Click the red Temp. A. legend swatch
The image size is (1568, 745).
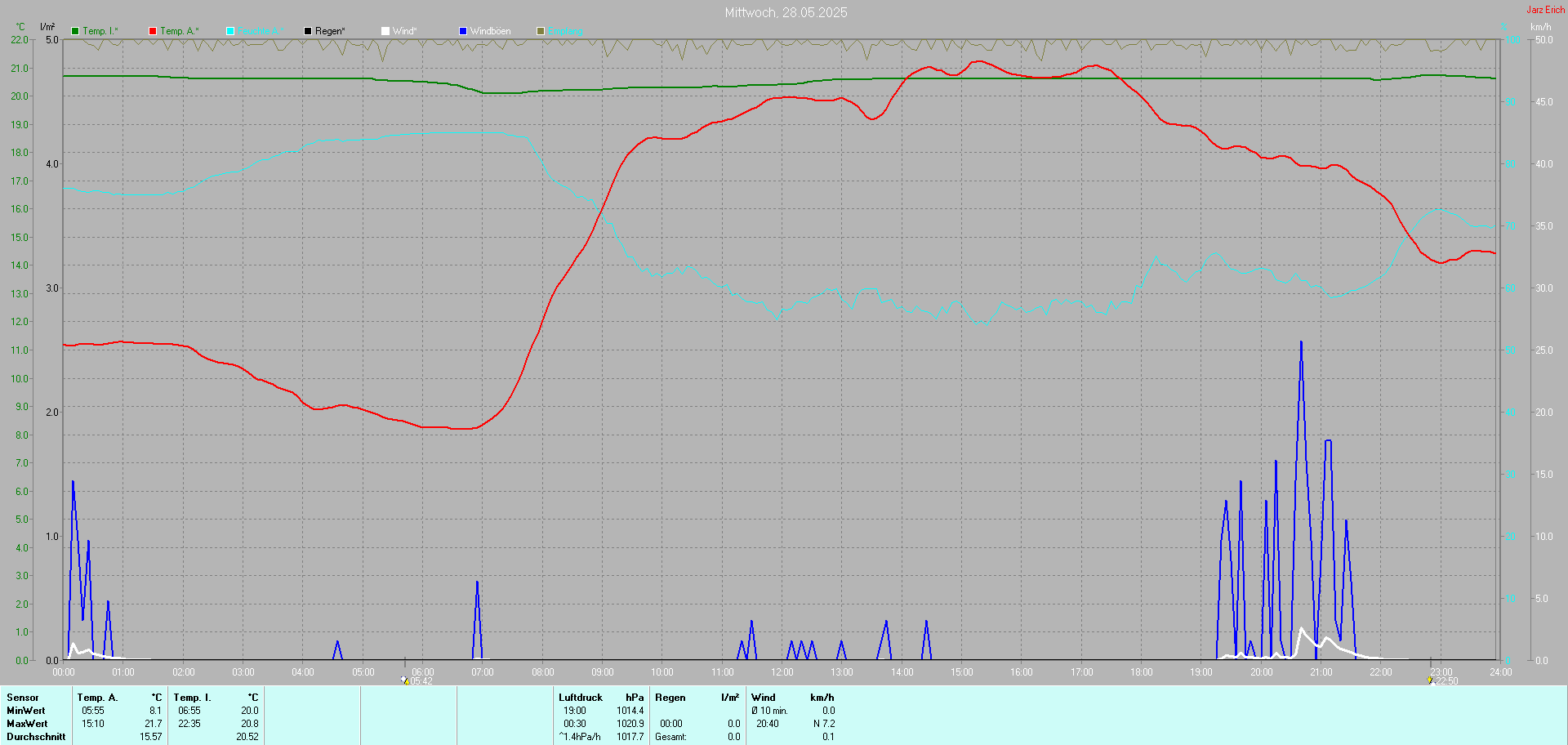click(x=153, y=31)
